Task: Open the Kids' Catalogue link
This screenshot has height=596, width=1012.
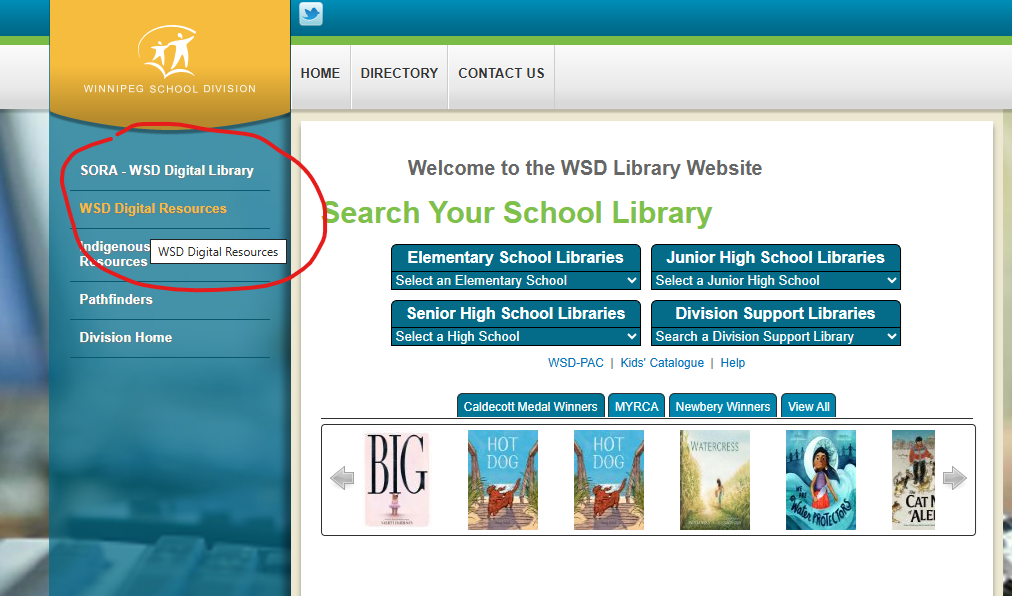Action: click(x=662, y=363)
